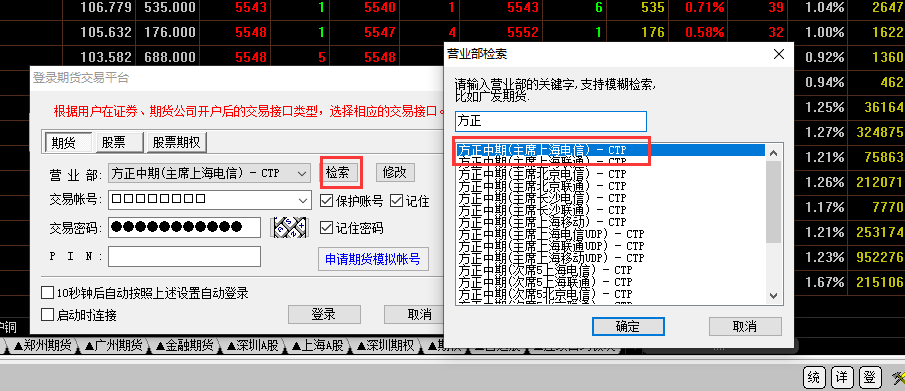
Task: Click the 交易密码 password field
Action: (184, 227)
